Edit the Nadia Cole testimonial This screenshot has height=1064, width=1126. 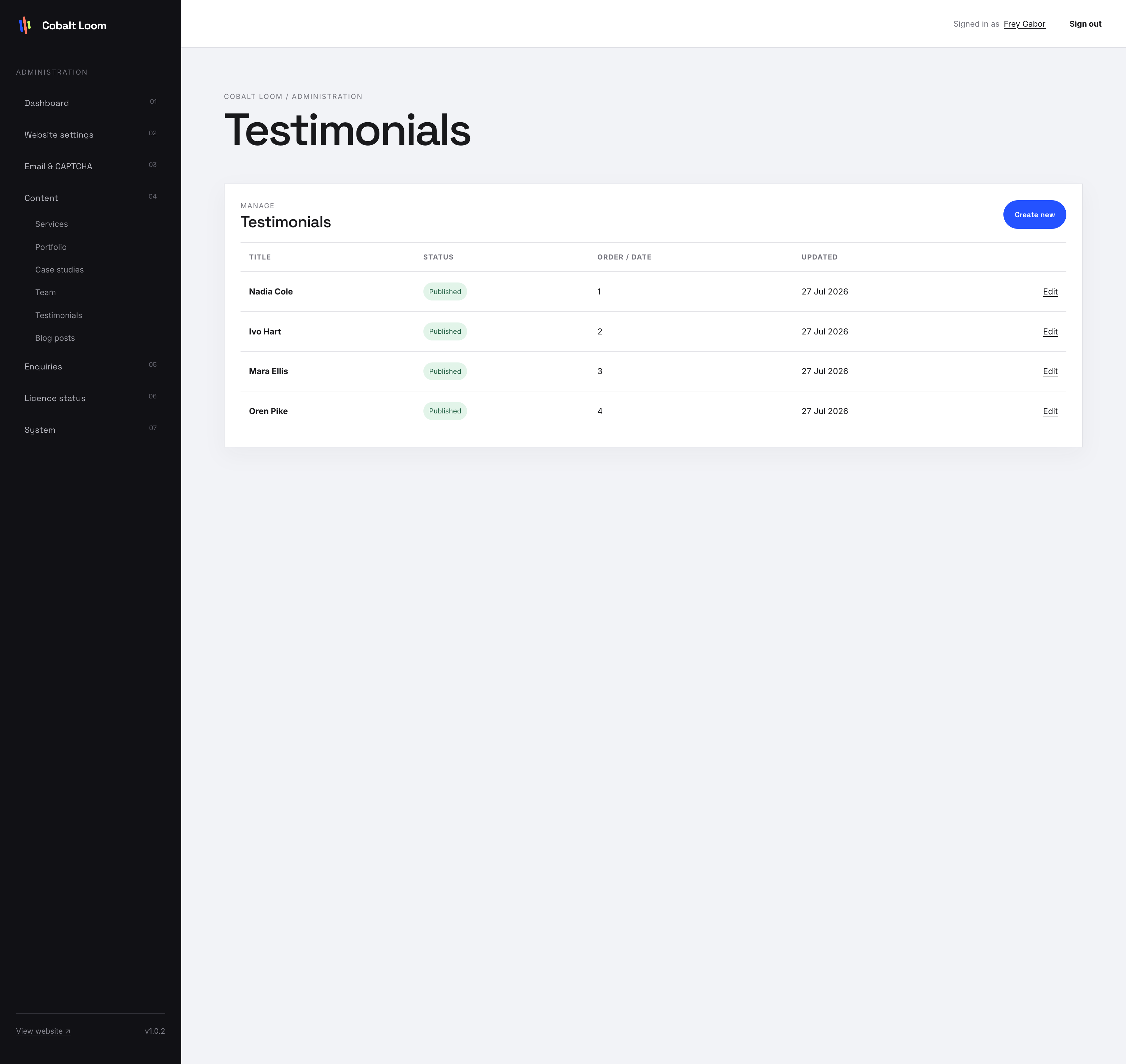1050,291
